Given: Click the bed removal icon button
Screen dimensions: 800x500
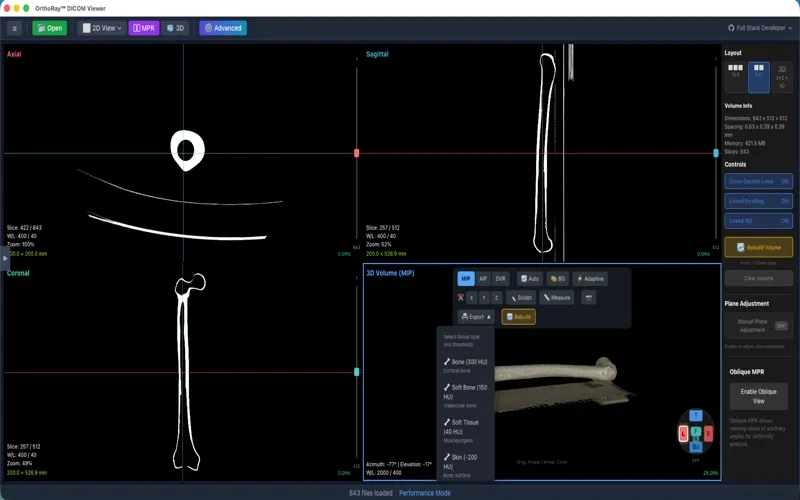Looking at the screenshot, I should 588,297.
